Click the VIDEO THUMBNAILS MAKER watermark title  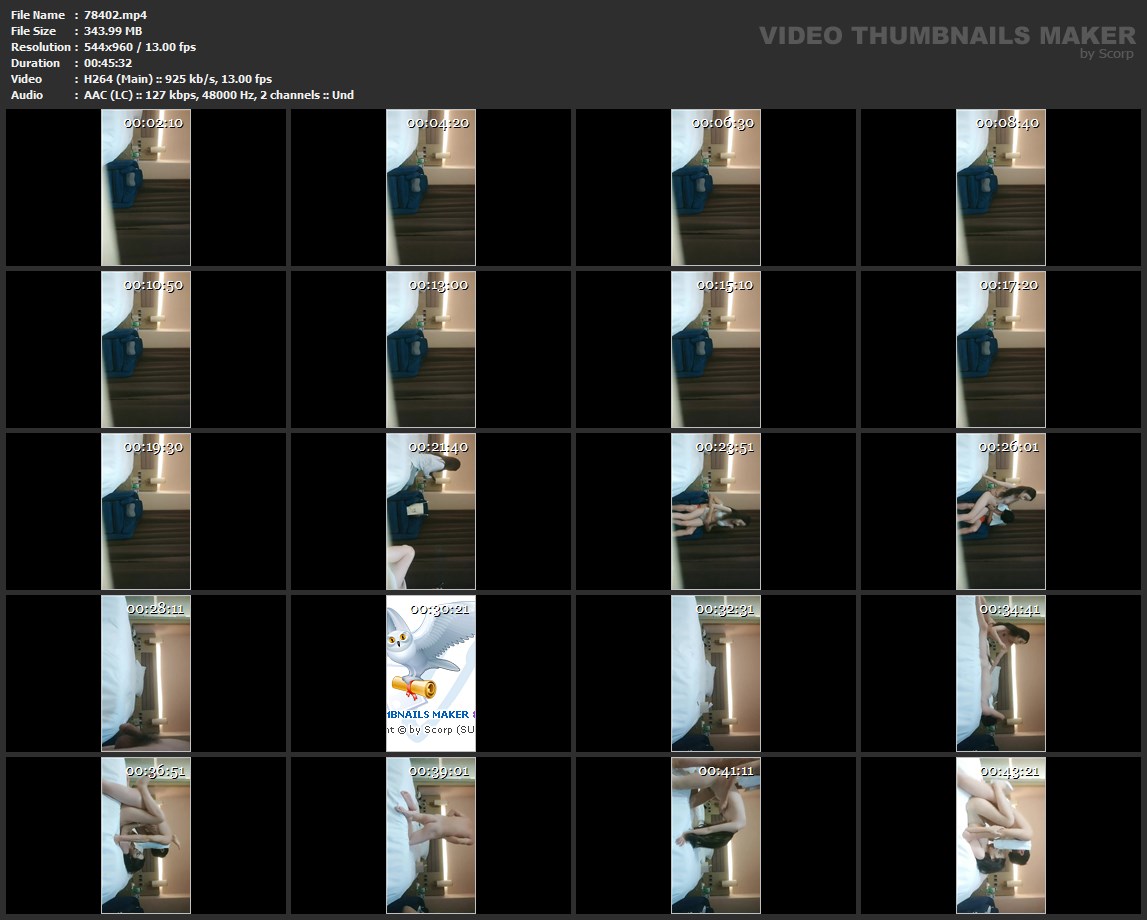946,36
